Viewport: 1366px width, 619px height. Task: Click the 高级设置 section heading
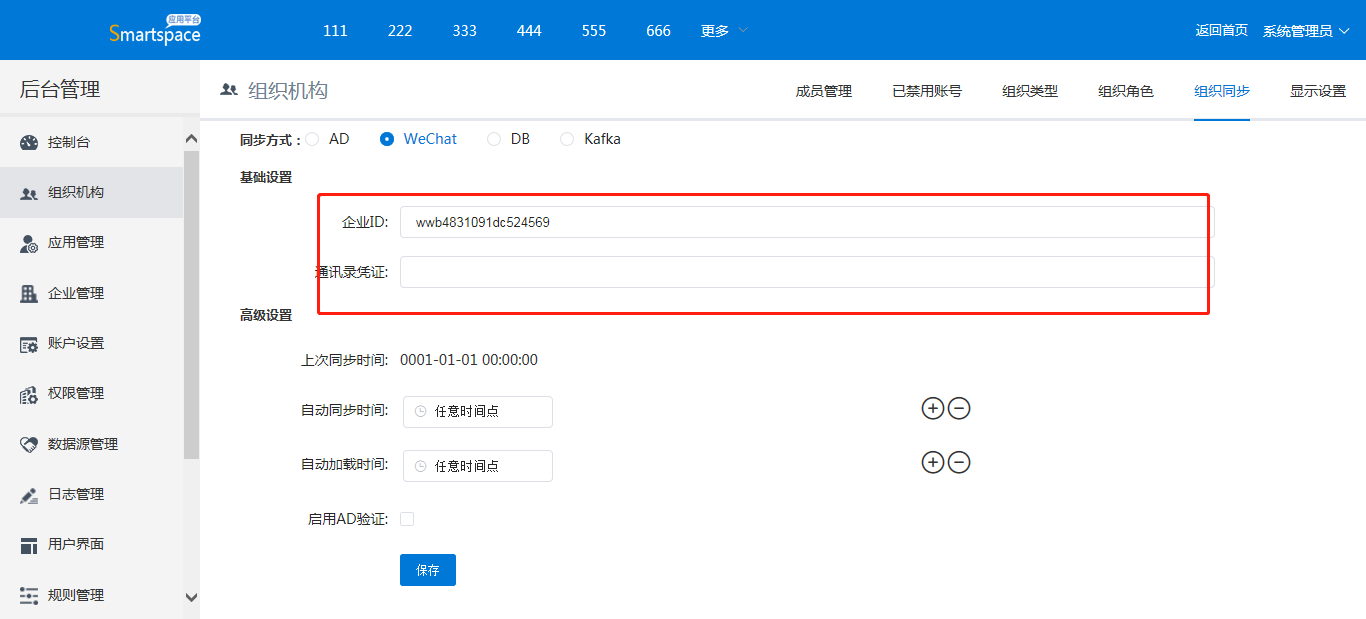pos(266,315)
